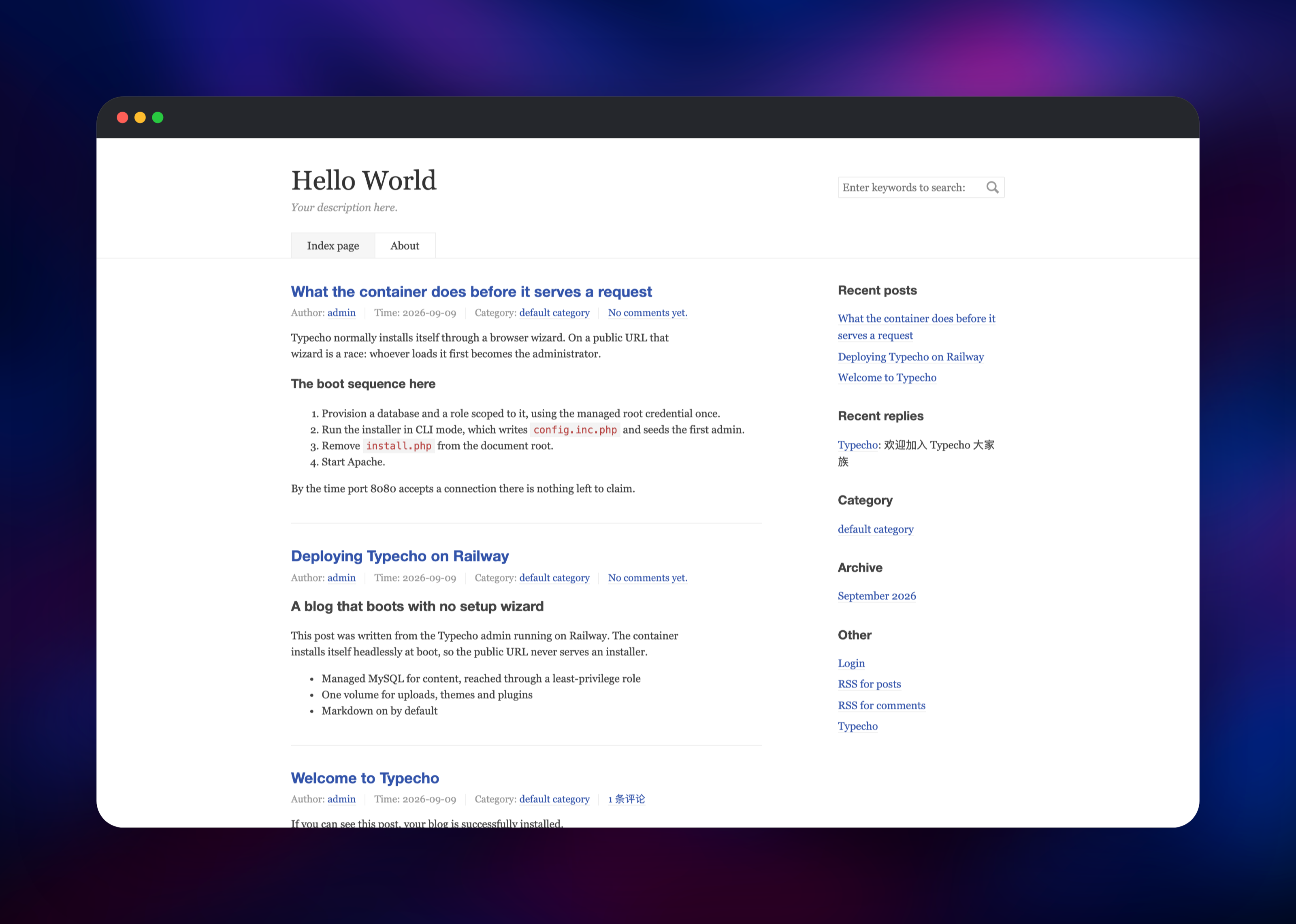Click admin author link under Deploying Typecho post
The image size is (1296, 924).
pyautogui.click(x=341, y=578)
